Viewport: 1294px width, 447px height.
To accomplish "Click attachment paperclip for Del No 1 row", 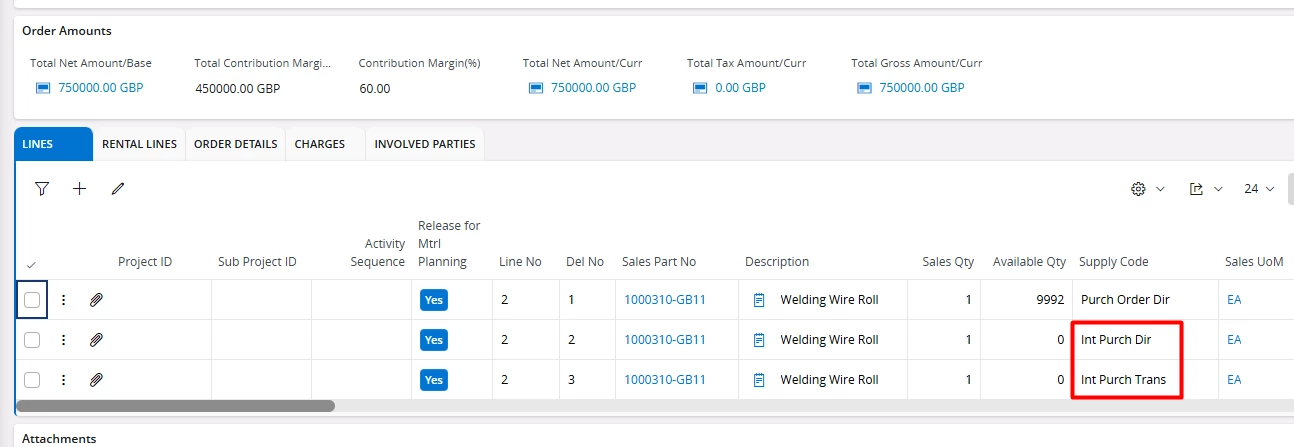I will (96, 299).
